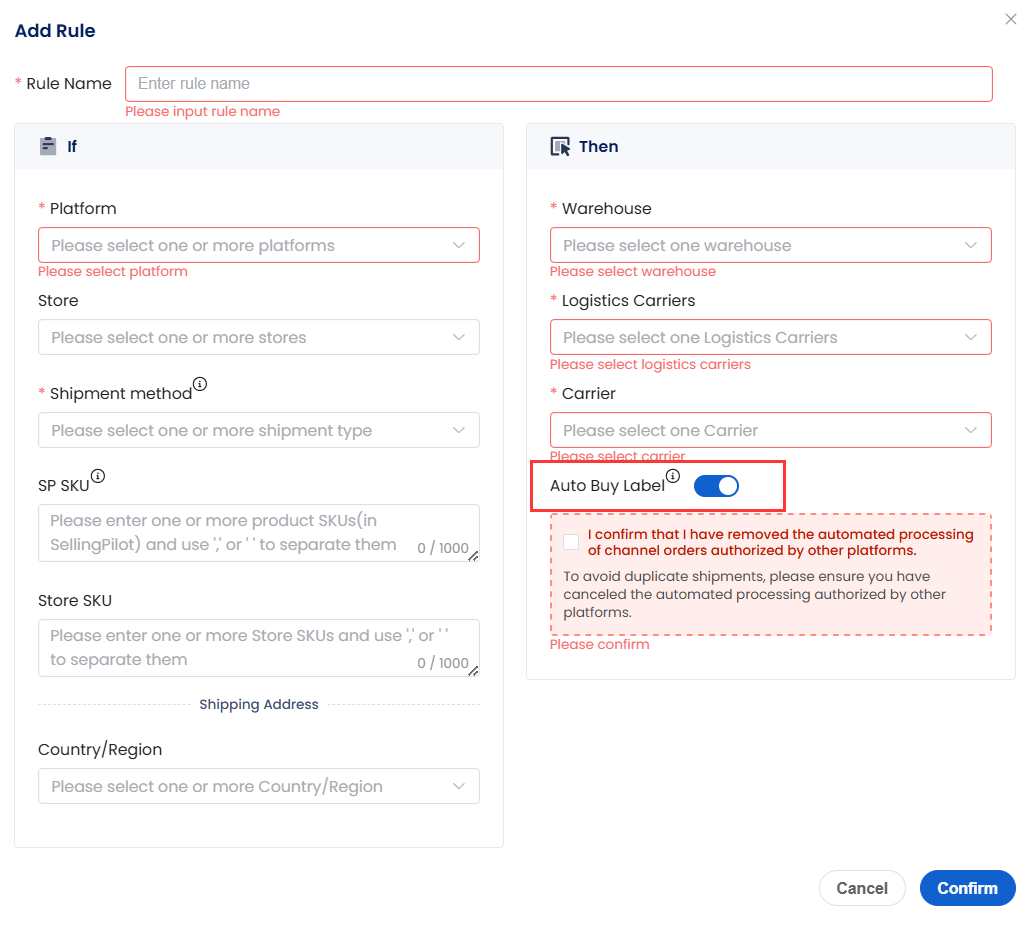Check the automated processing confirmation box
The image size is (1029, 928).
pos(571,541)
